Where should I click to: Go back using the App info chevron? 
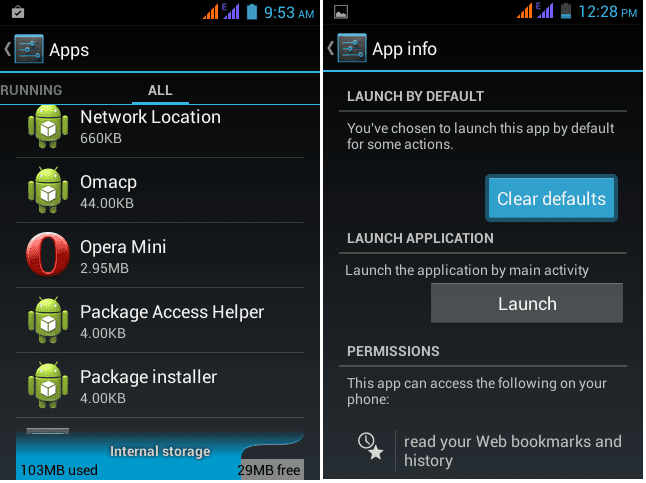tap(330, 48)
